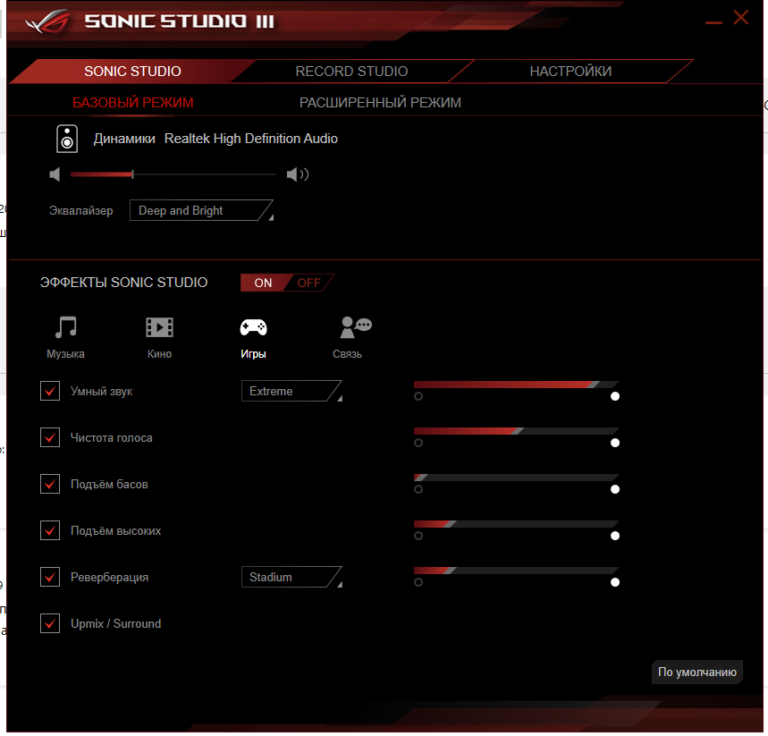
Task: Open the Эквалайзер Deep and Bright dropdown
Action: click(201, 211)
